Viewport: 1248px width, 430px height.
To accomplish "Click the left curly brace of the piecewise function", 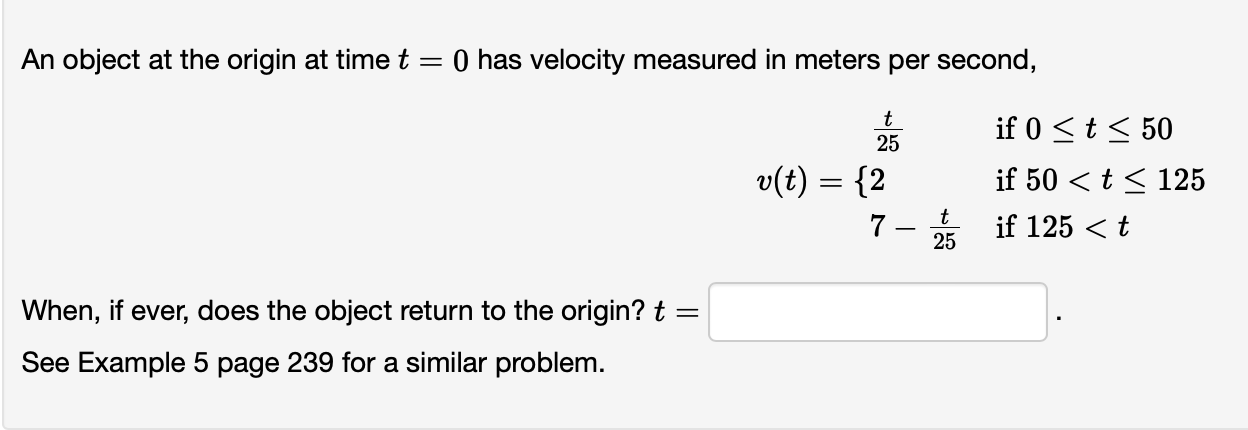I will (858, 181).
